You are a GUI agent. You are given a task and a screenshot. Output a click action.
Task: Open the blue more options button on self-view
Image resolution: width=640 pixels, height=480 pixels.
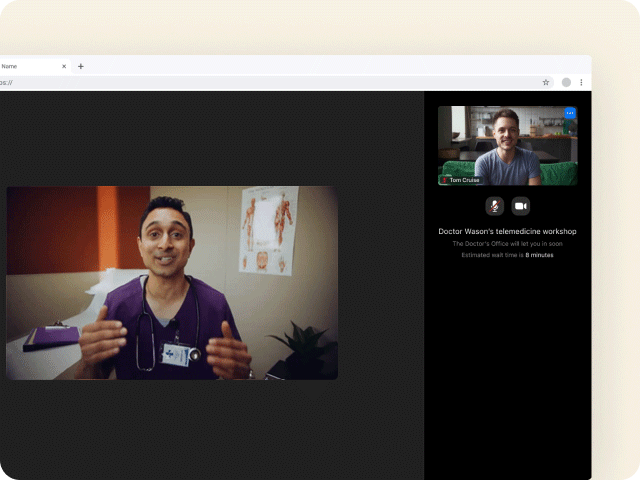click(570, 114)
